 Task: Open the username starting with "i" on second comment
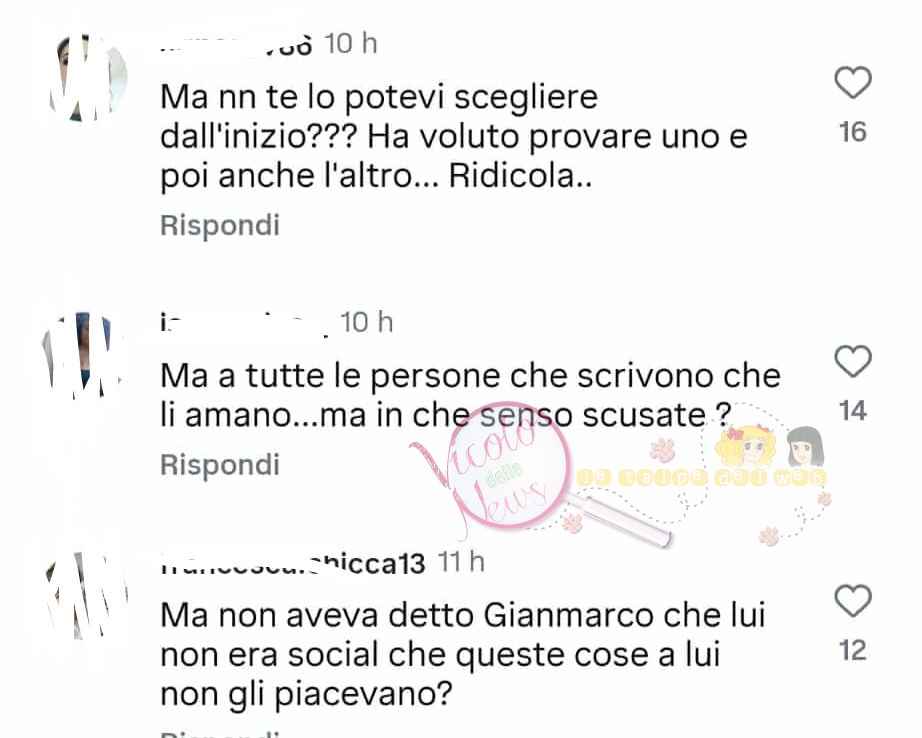pyautogui.click(x=244, y=323)
